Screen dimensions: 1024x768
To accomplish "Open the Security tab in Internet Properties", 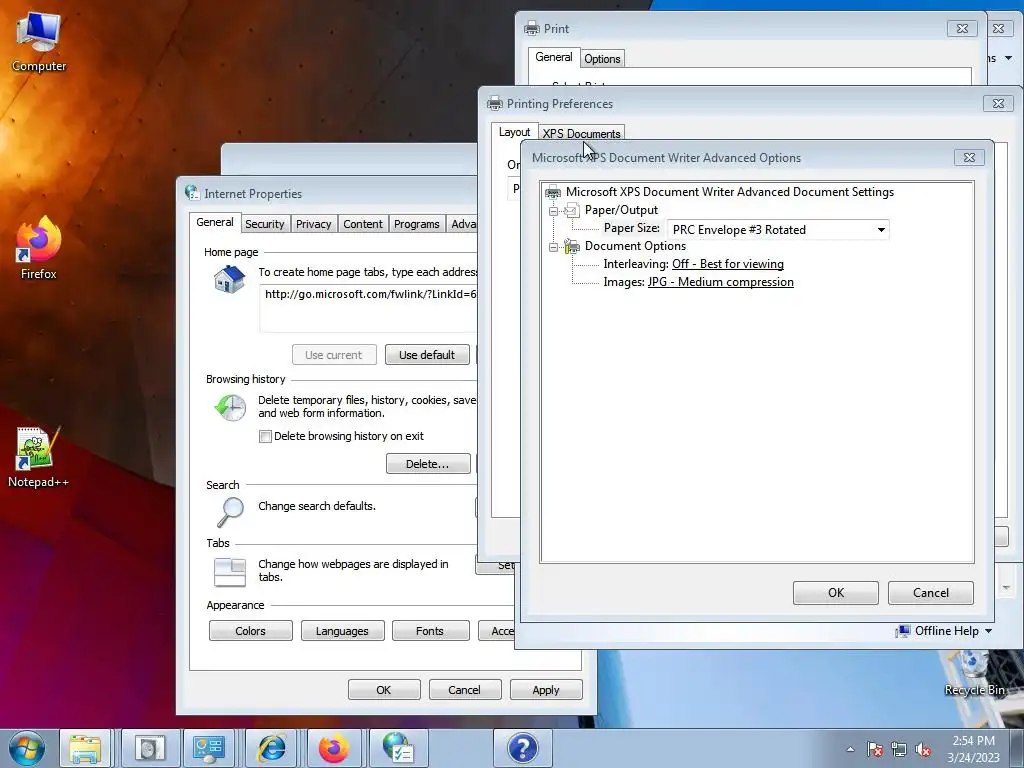I will (x=264, y=224).
